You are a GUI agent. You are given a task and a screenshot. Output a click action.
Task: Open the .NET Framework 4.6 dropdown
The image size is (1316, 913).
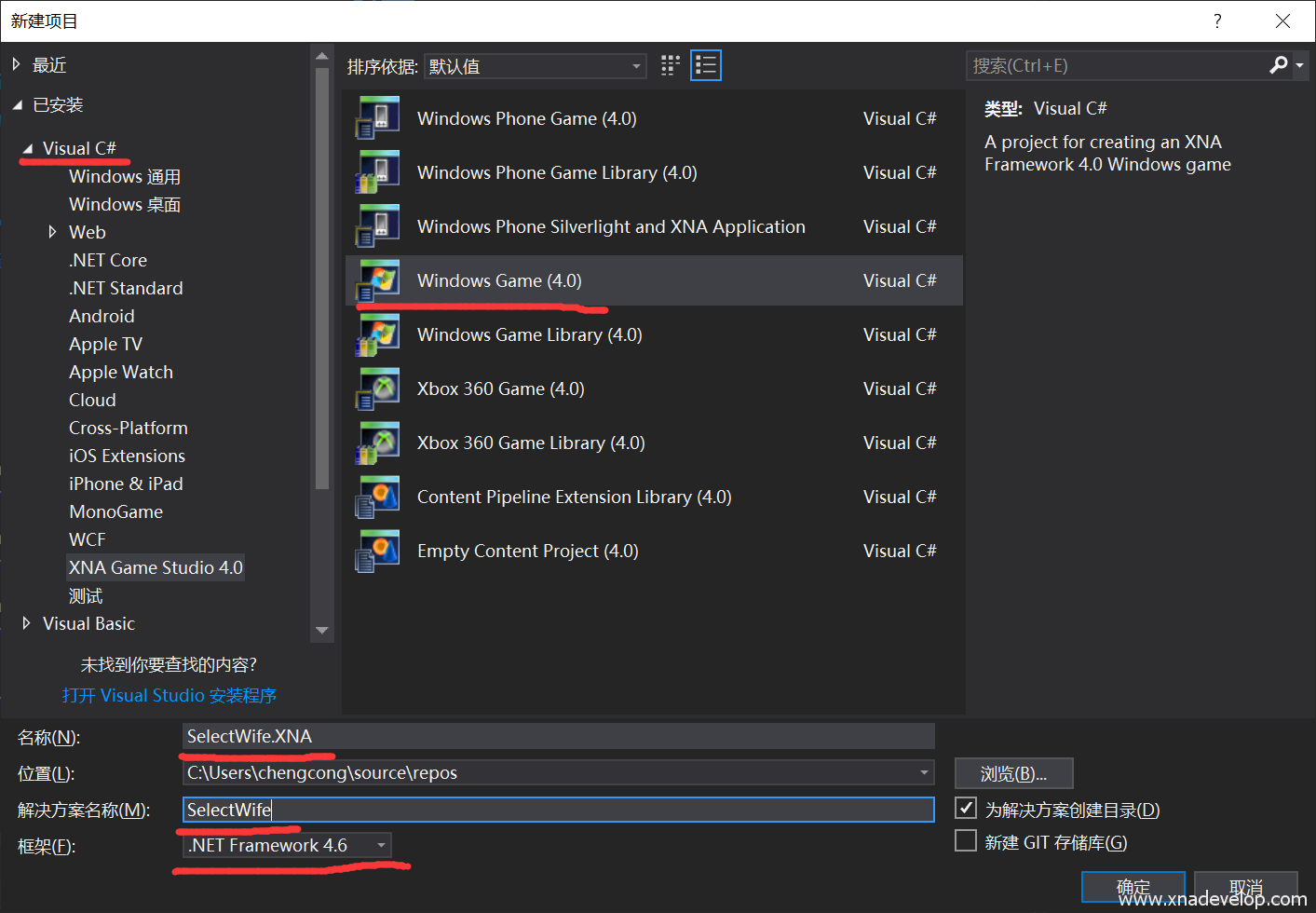[x=287, y=845]
